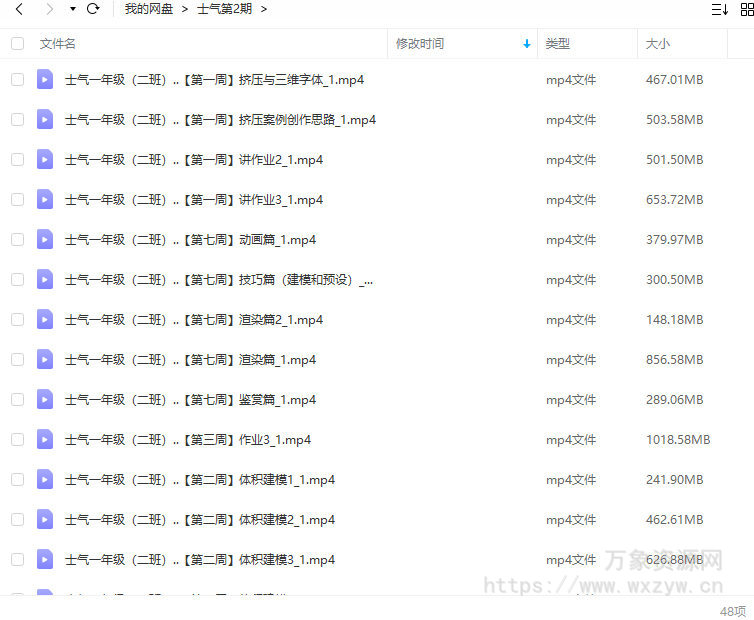Click video icon of 鉴赏篇_1.mp4
The width and height of the screenshot is (754, 620).
pos(45,399)
